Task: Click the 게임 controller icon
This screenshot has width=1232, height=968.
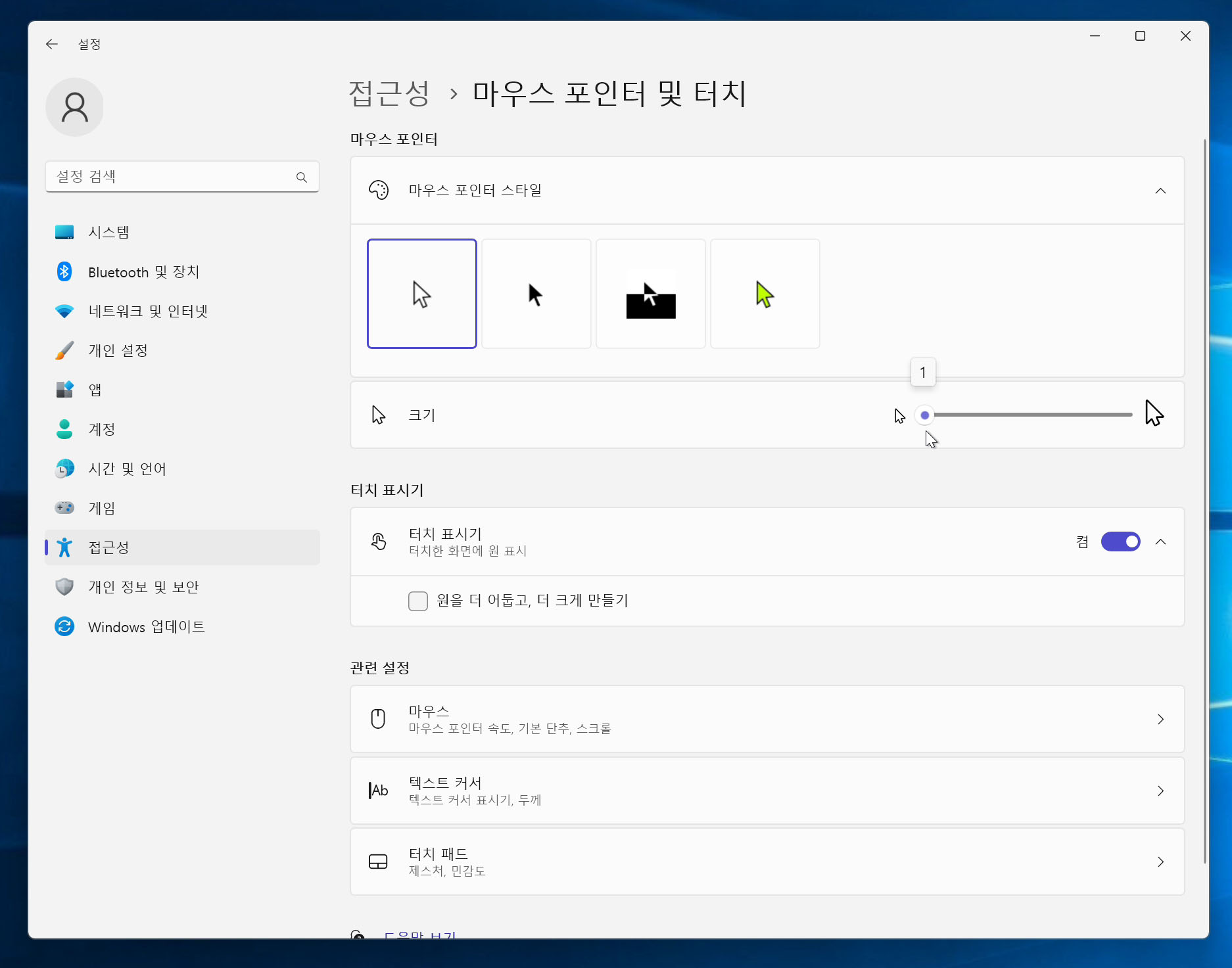Action: 64,508
